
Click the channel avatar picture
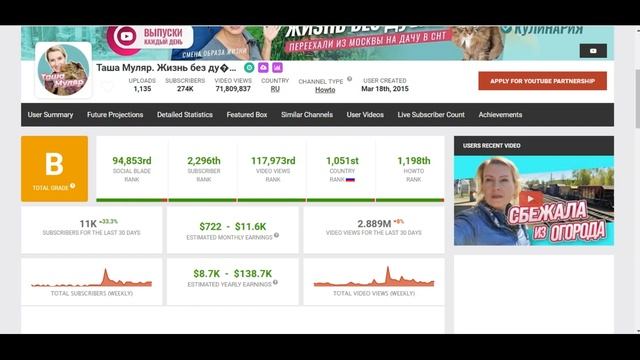[x=63, y=70]
